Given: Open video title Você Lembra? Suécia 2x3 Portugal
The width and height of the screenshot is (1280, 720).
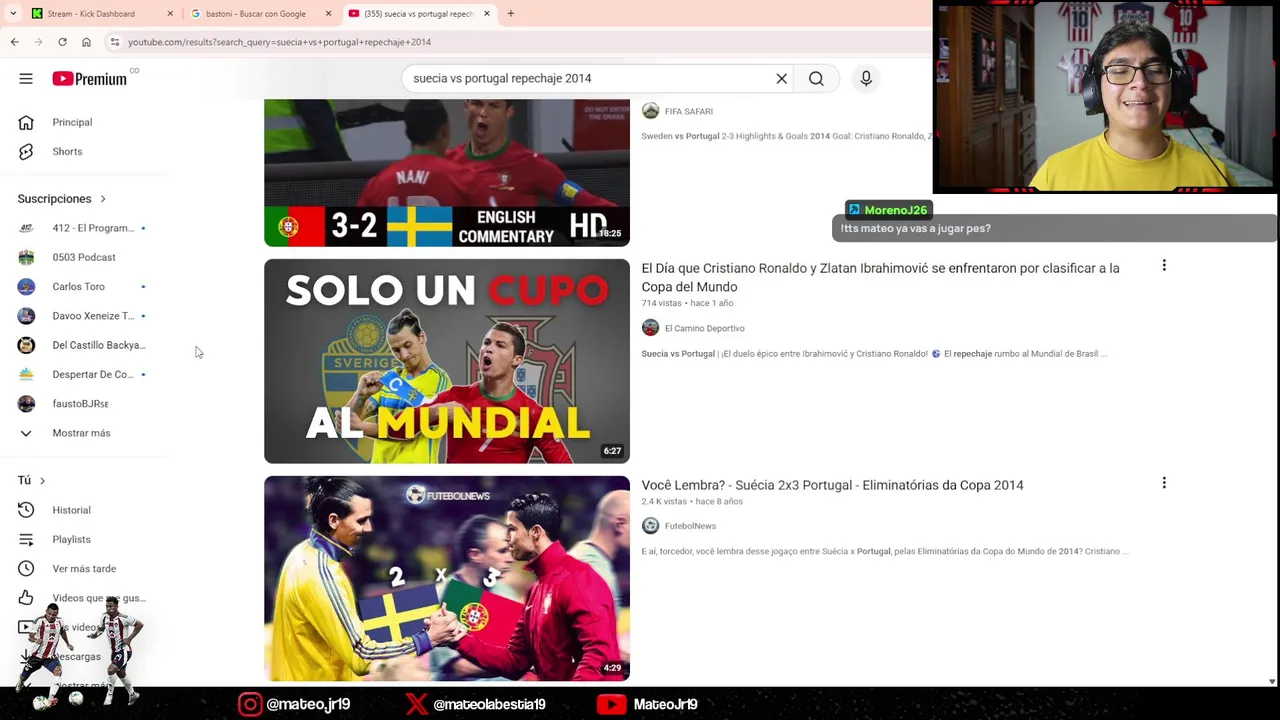Looking at the screenshot, I should (x=832, y=485).
